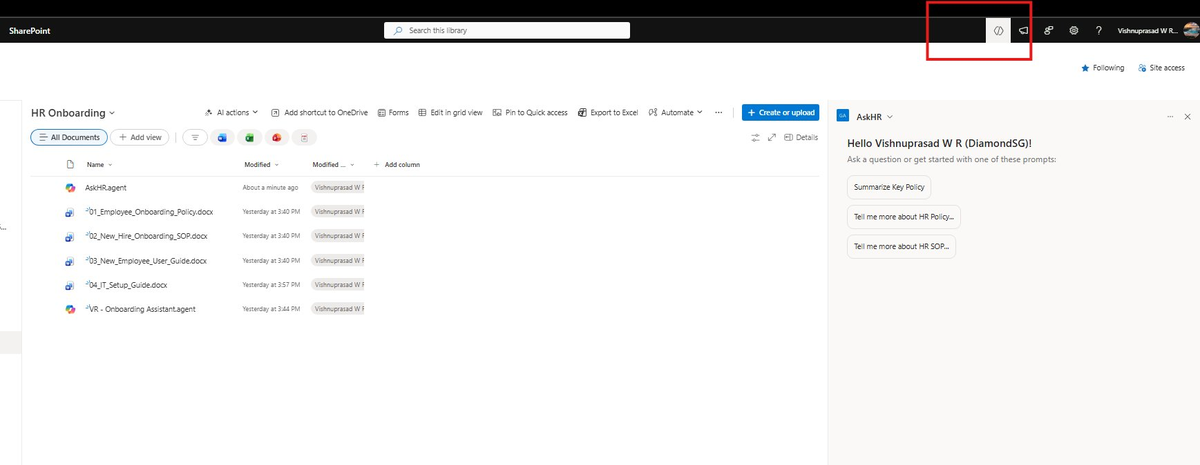Viewport: 1200px width, 465px height.
Task: Open VR - Onboarding Assistant.agent
Action: pyautogui.click(x=141, y=309)
